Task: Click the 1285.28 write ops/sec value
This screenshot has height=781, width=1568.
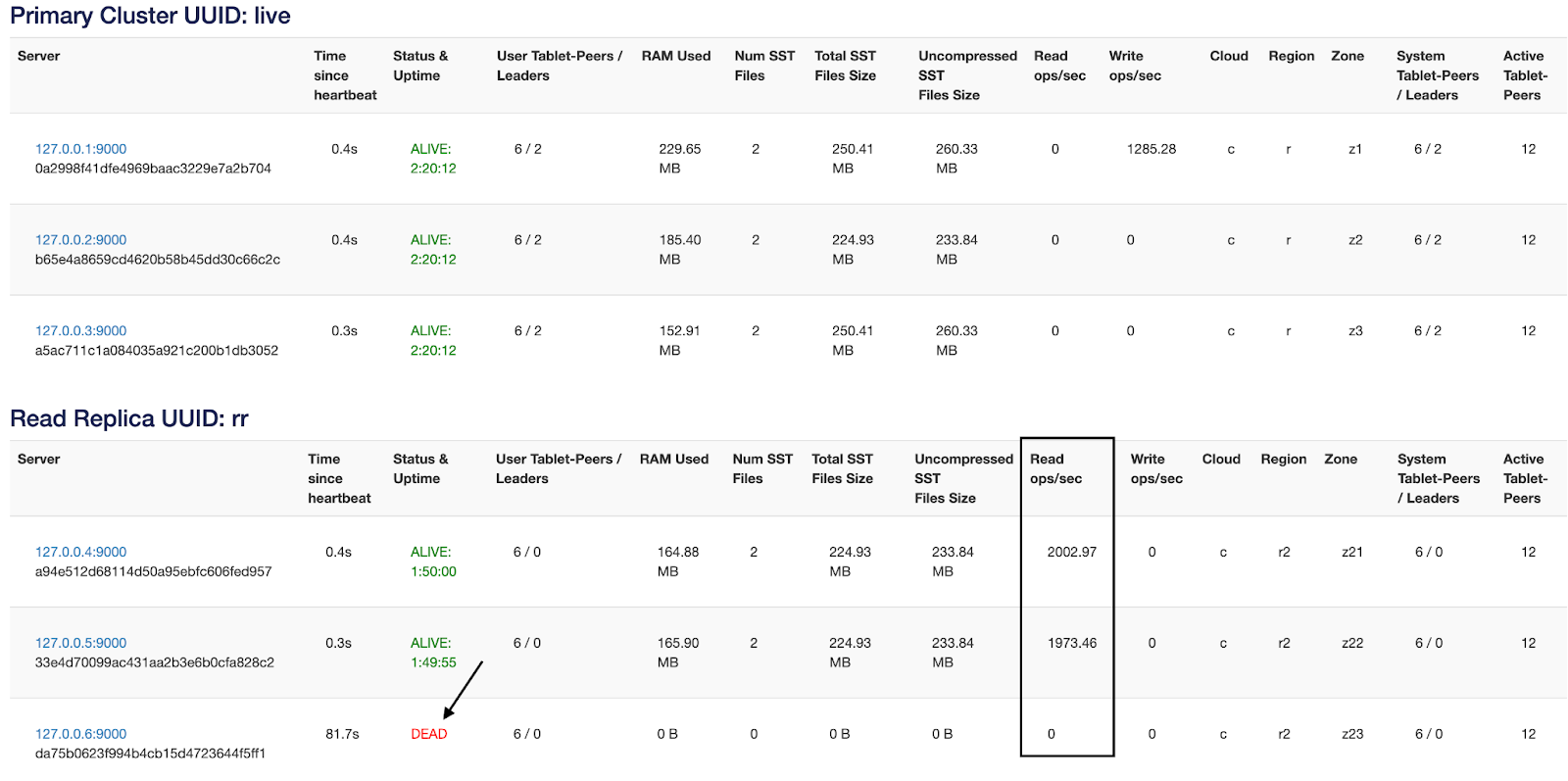Action: tap(1151, 149)
